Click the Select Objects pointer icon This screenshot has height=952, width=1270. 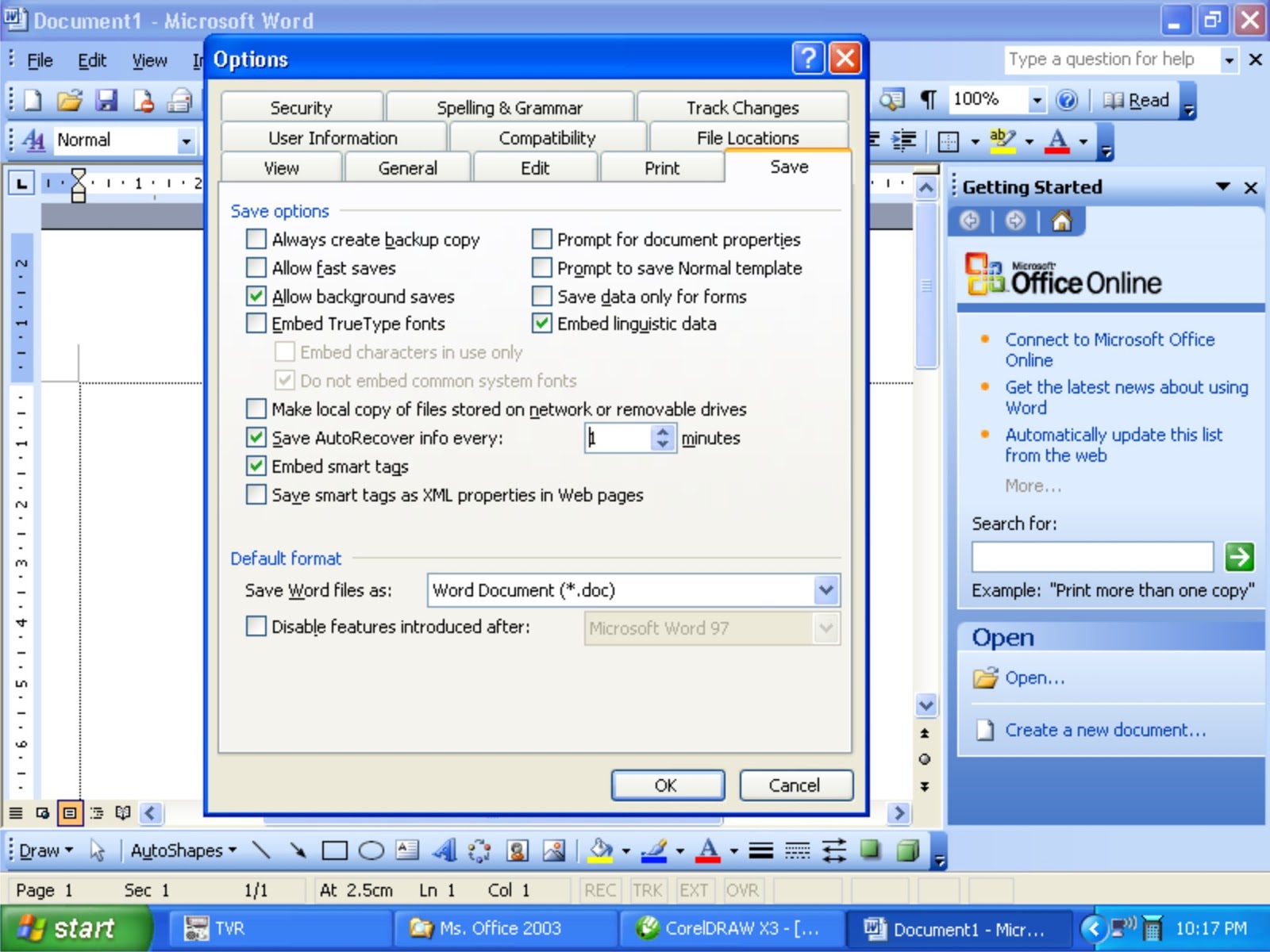click(x=98, y=850)
